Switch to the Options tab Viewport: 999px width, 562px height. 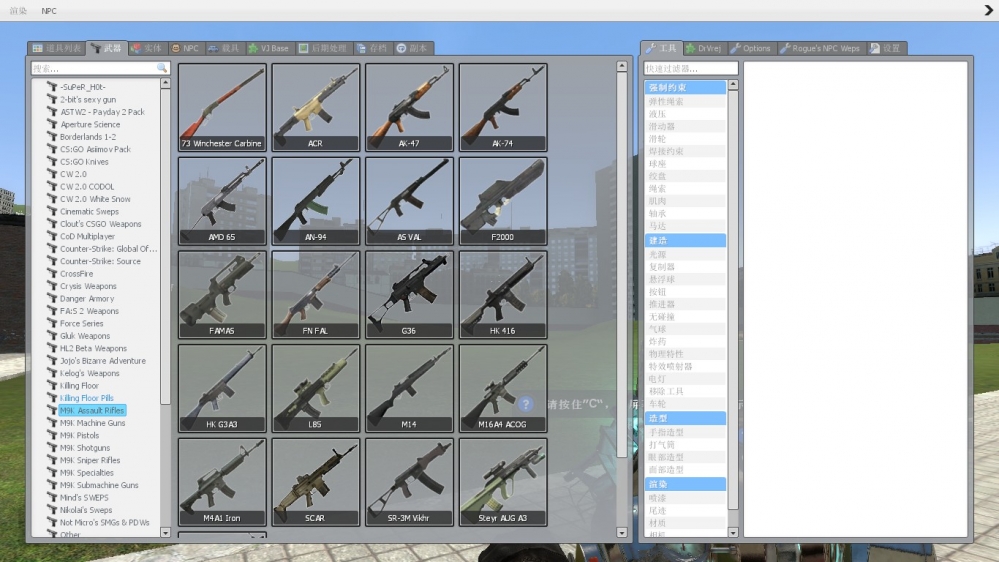point(751,48)
